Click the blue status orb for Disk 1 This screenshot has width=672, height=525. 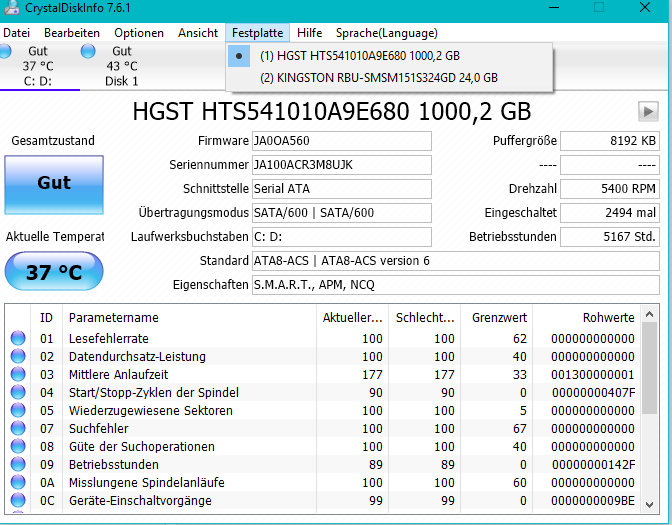[x=88, y=51]
